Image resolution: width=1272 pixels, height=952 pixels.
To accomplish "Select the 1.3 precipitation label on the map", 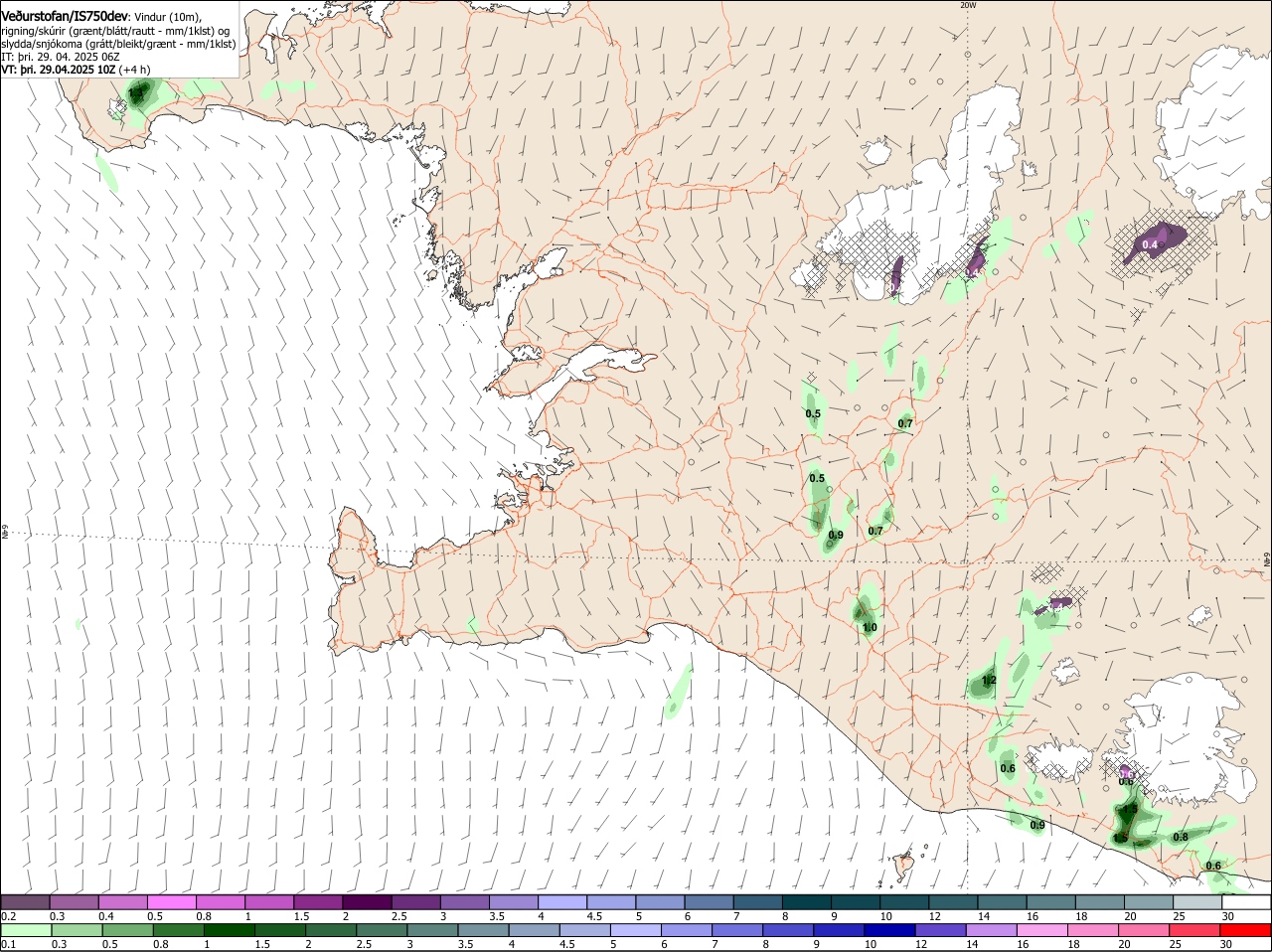I will pos(136,92).
